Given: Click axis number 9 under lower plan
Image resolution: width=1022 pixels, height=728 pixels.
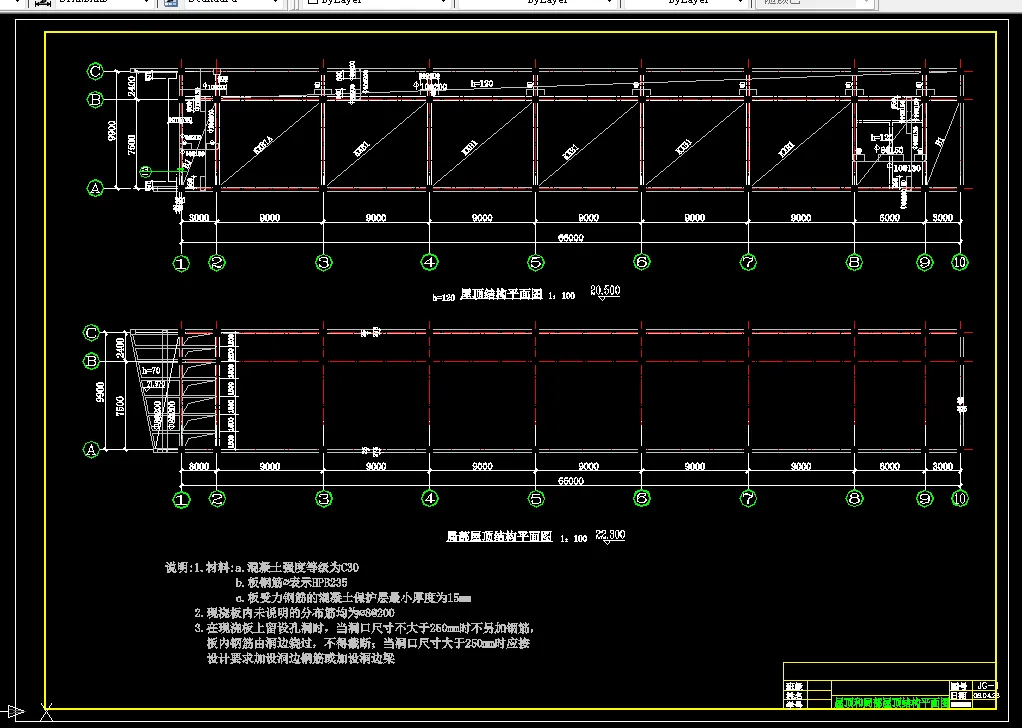Looking at the screenshot, I should pyautogui.click(x=925, y=499).
